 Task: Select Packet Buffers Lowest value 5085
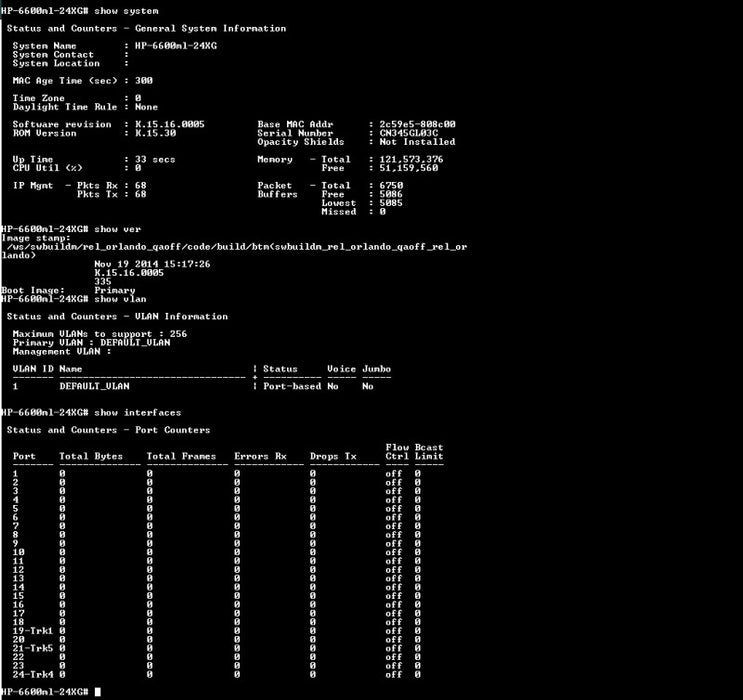(x=390, y=203)
